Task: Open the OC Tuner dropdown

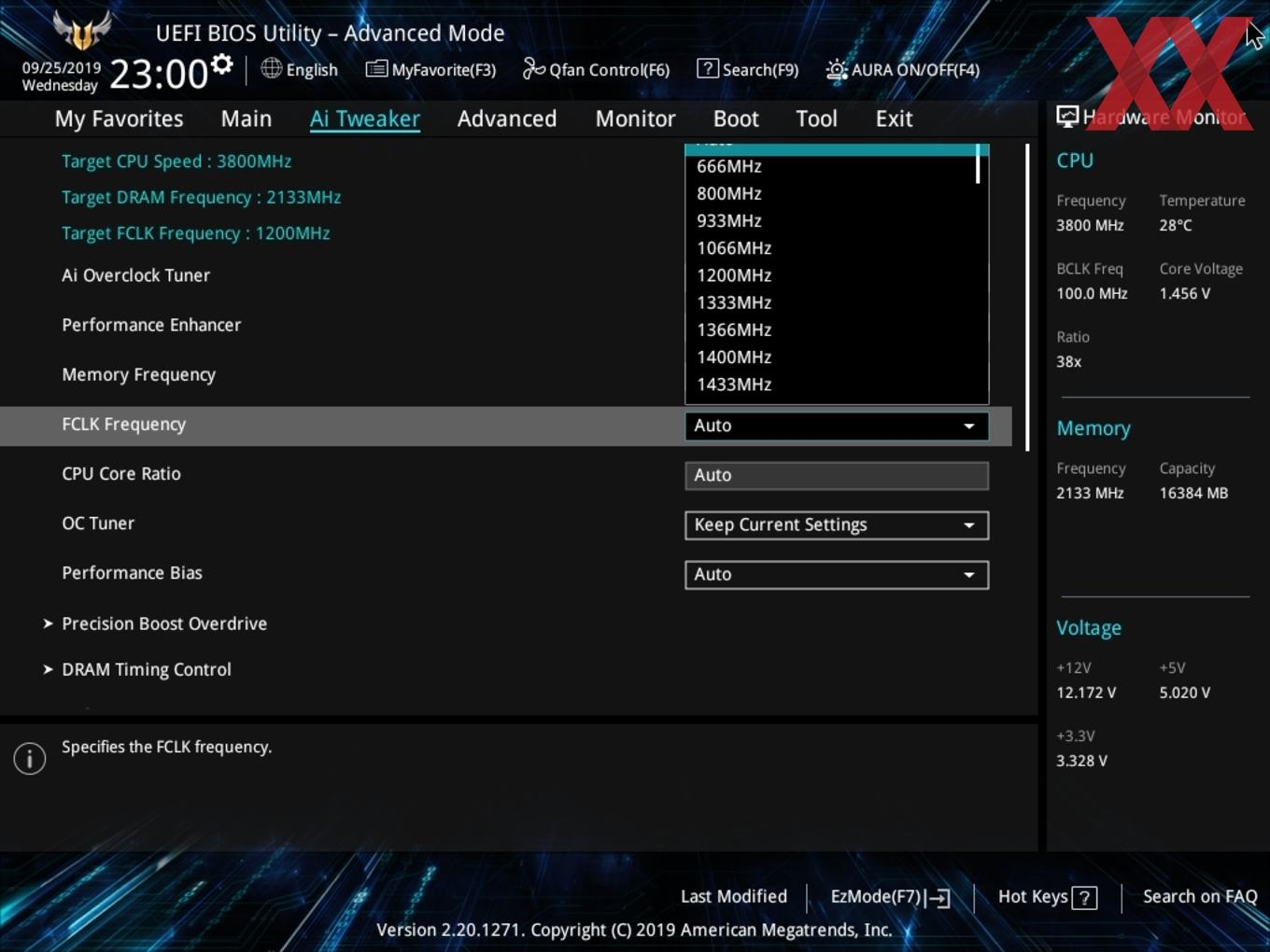Action: (x=837, y=525)
